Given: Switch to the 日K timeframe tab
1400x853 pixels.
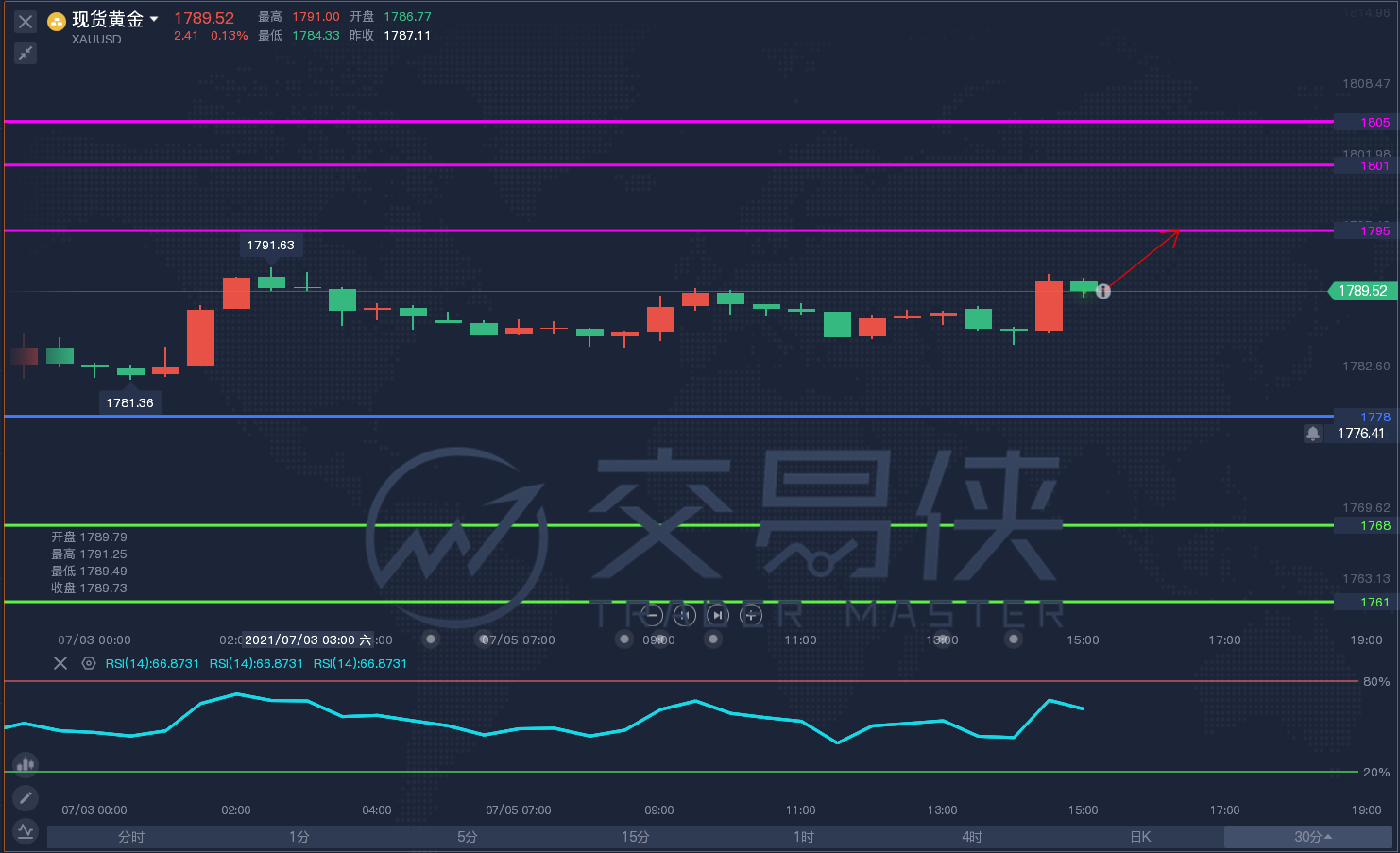Looking at the screenshot, I should coord(1140,837).
